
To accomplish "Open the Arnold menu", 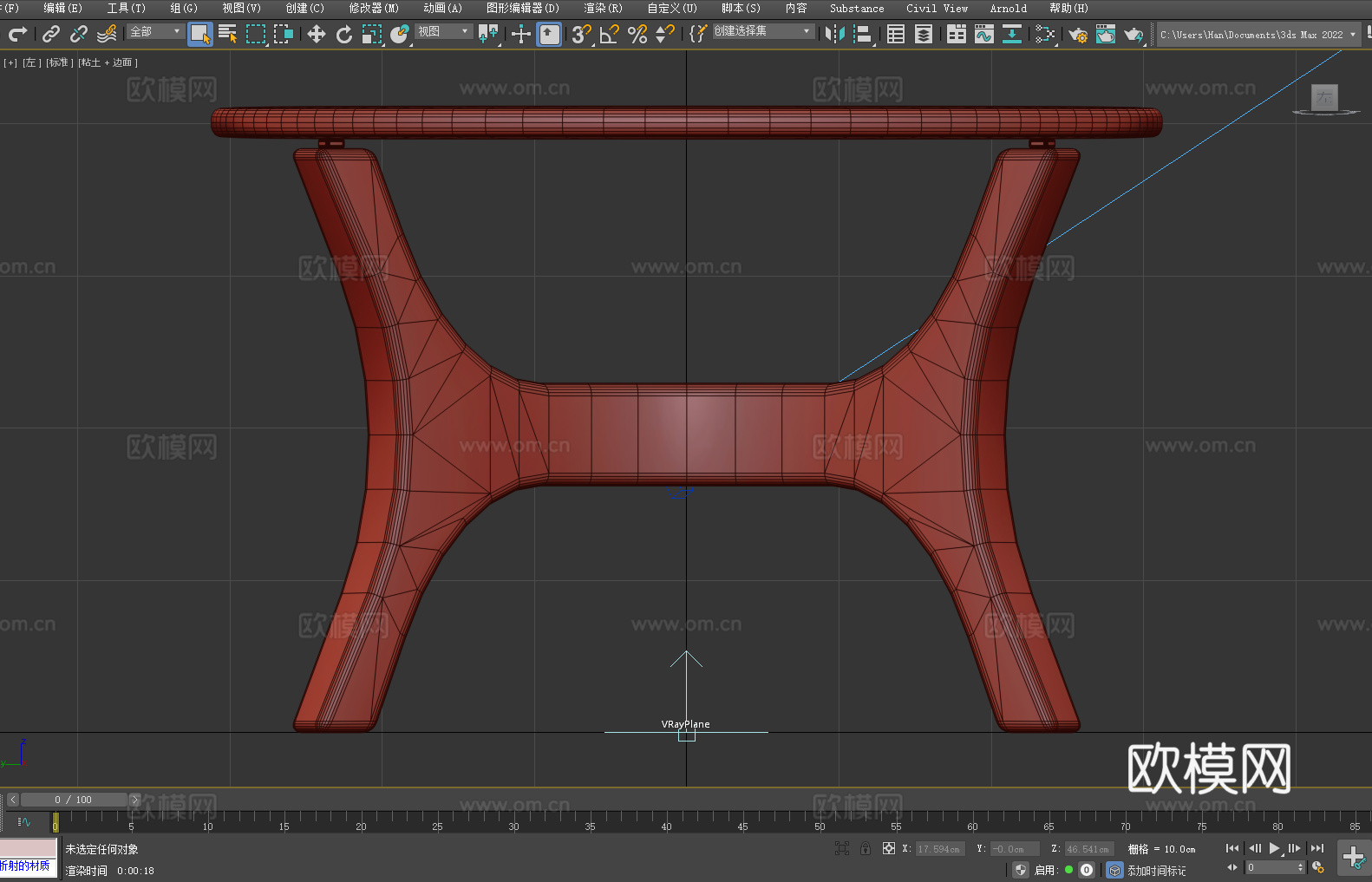I will pos(1009,8).
